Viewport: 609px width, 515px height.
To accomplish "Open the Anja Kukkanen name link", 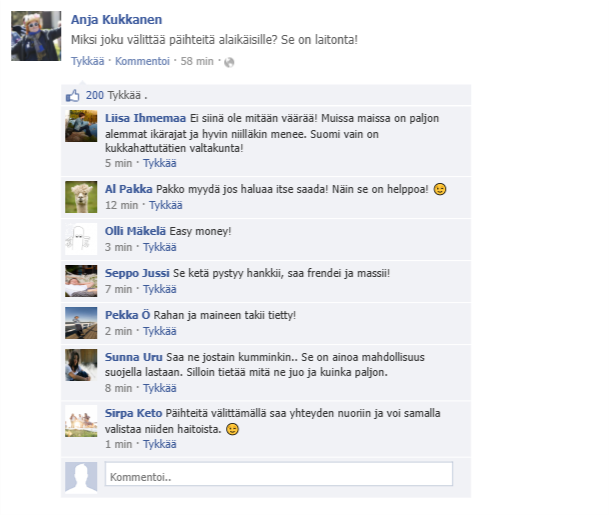I will 117,20.
